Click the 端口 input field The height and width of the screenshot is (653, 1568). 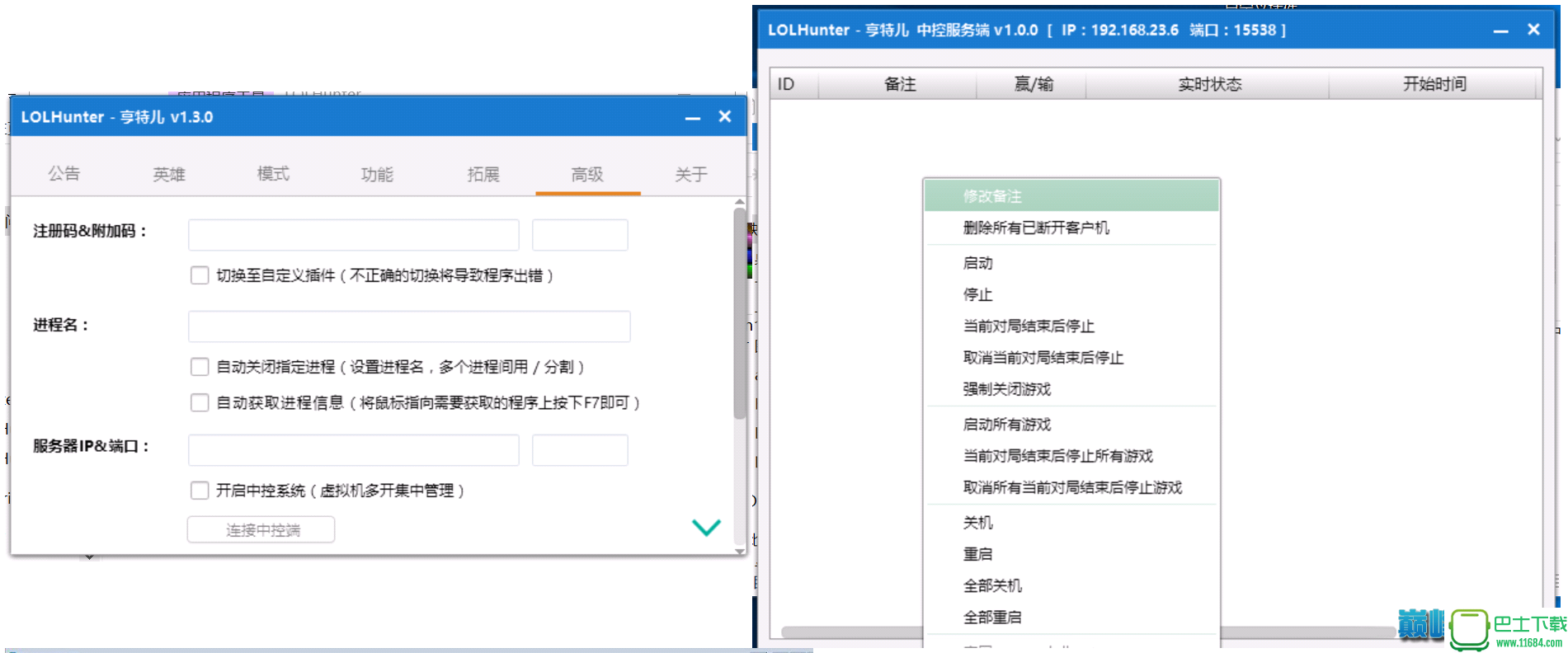(x=580, y=450)
